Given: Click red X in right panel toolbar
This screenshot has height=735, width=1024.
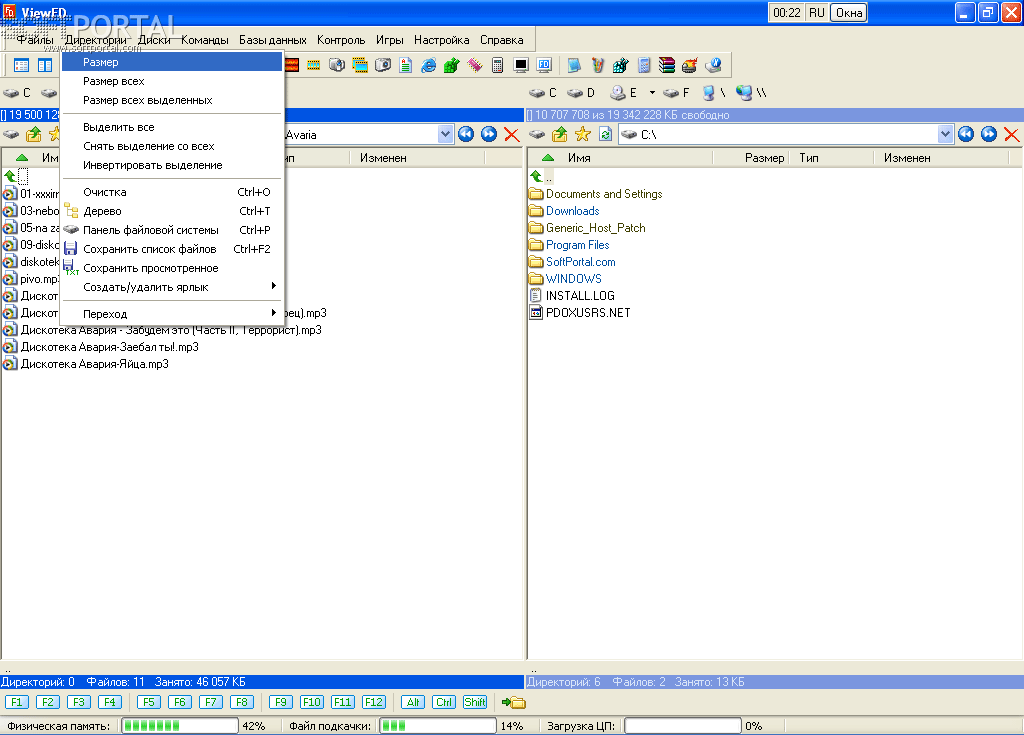Looking at the screenshot, I should 1012,135.
